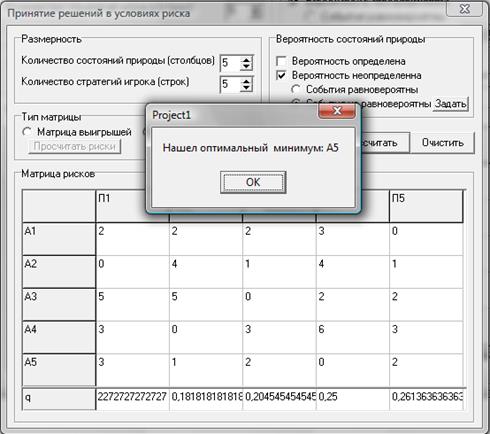Increase the number of player strategies (rows)

click(x=246, y=80)
